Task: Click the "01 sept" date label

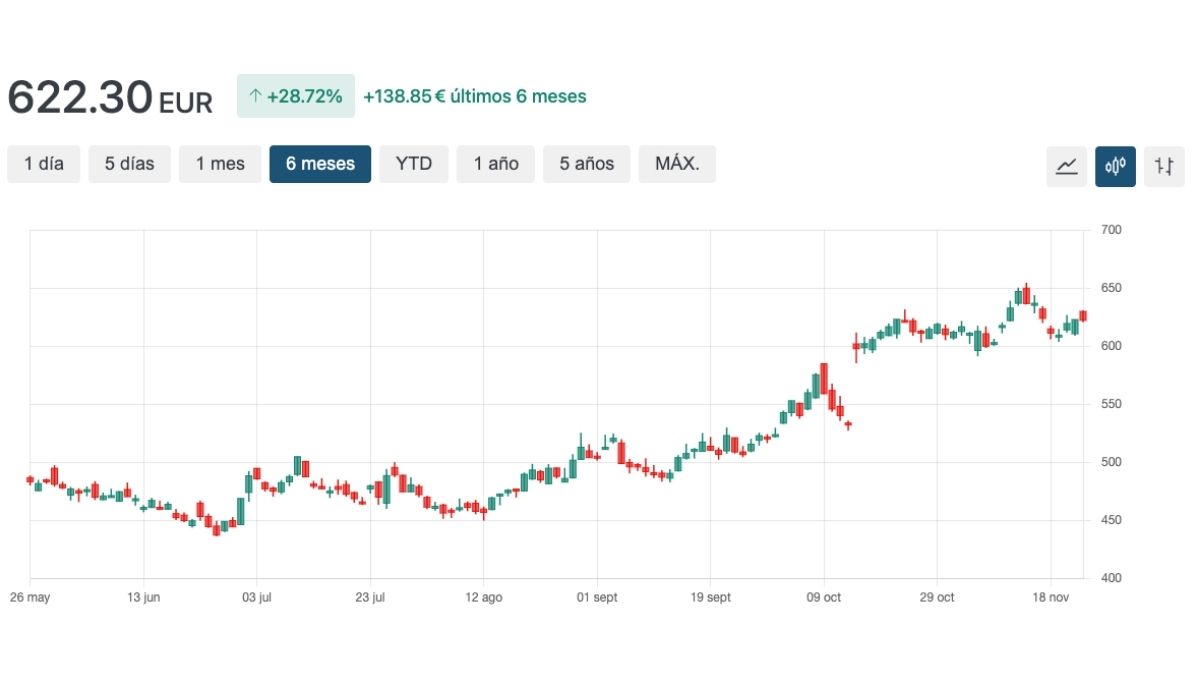Action: coord(597,597)
